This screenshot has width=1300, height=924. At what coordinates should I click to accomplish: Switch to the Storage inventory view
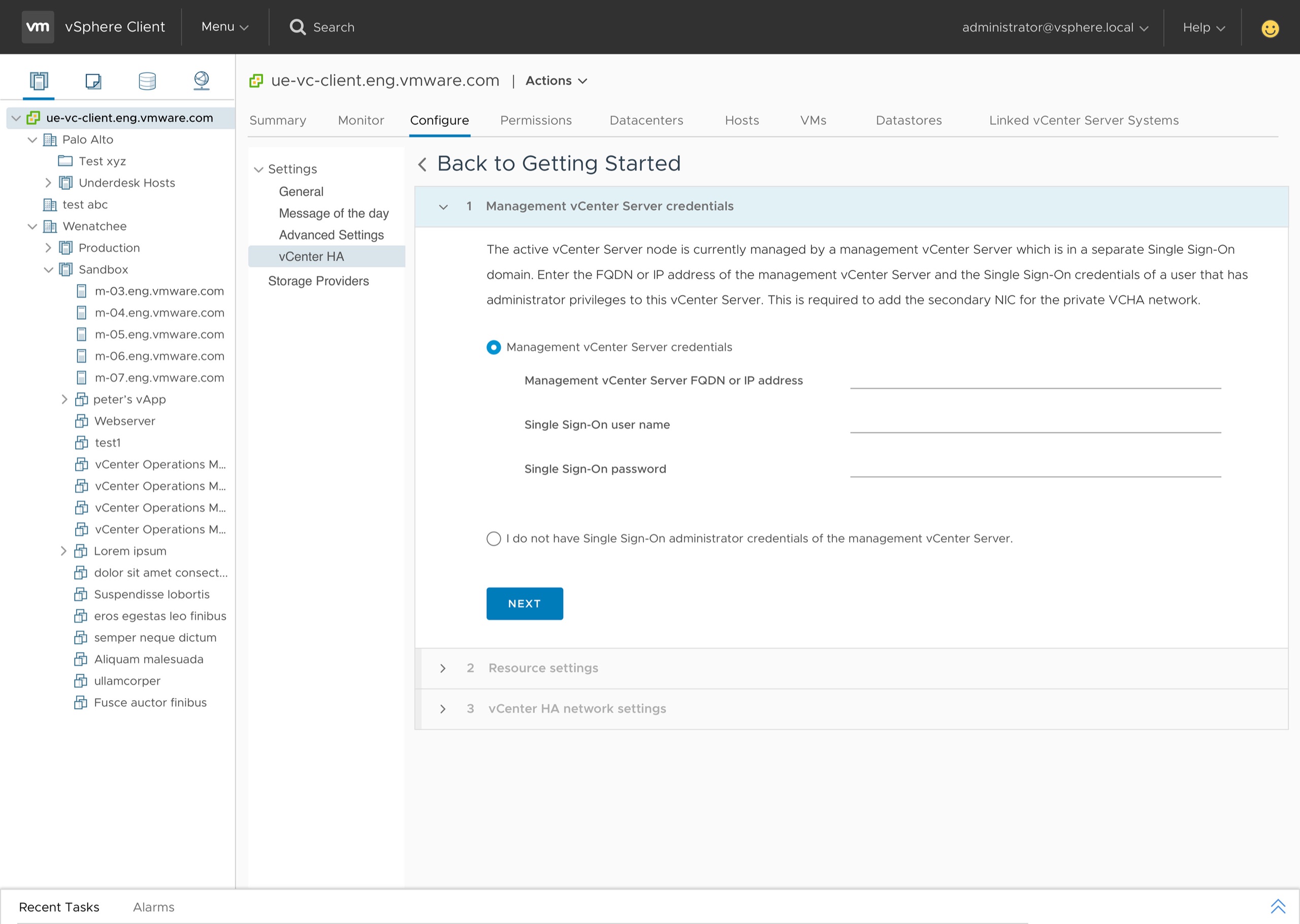click(x=147, y=81)
